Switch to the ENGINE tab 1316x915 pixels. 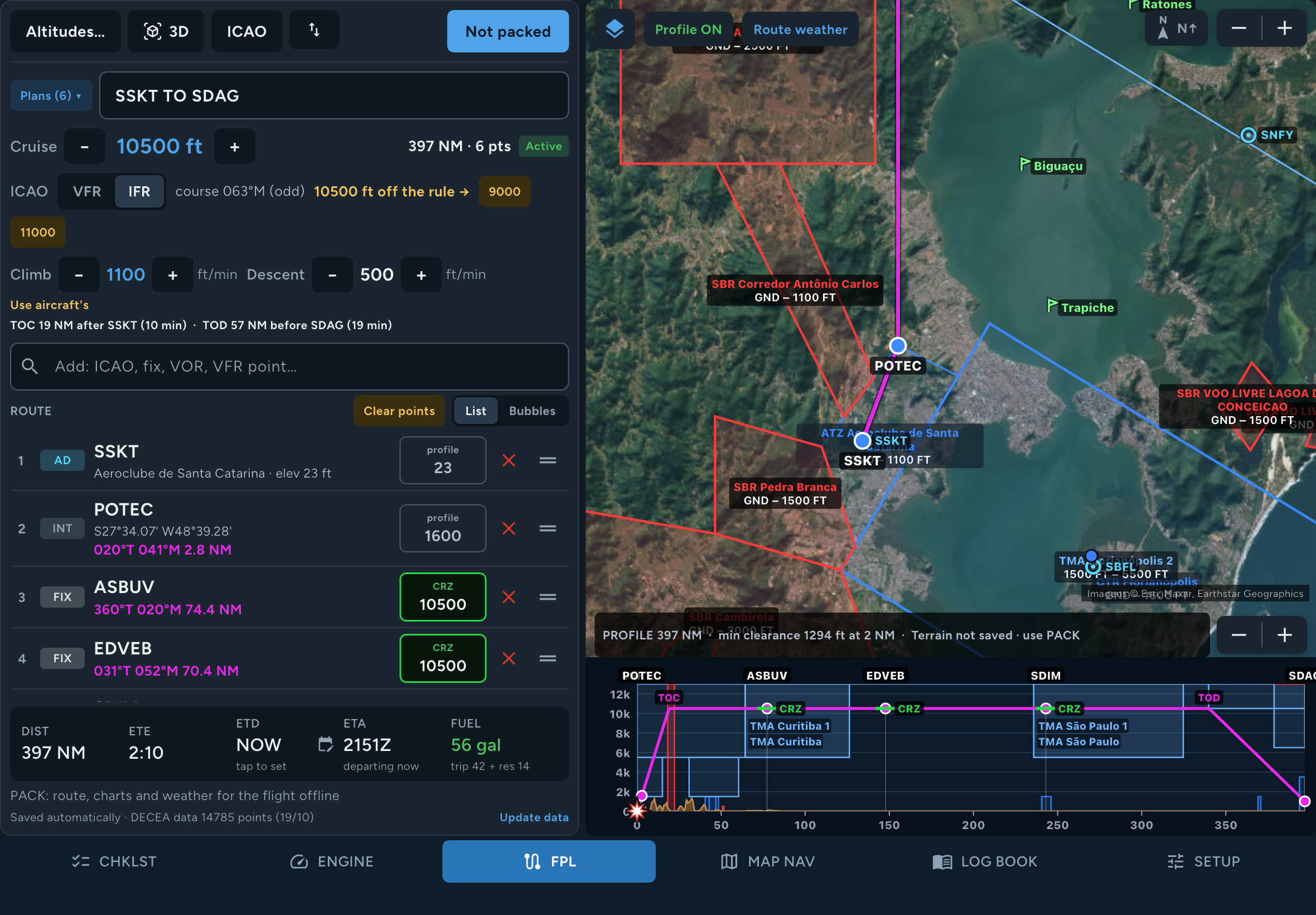332,861
